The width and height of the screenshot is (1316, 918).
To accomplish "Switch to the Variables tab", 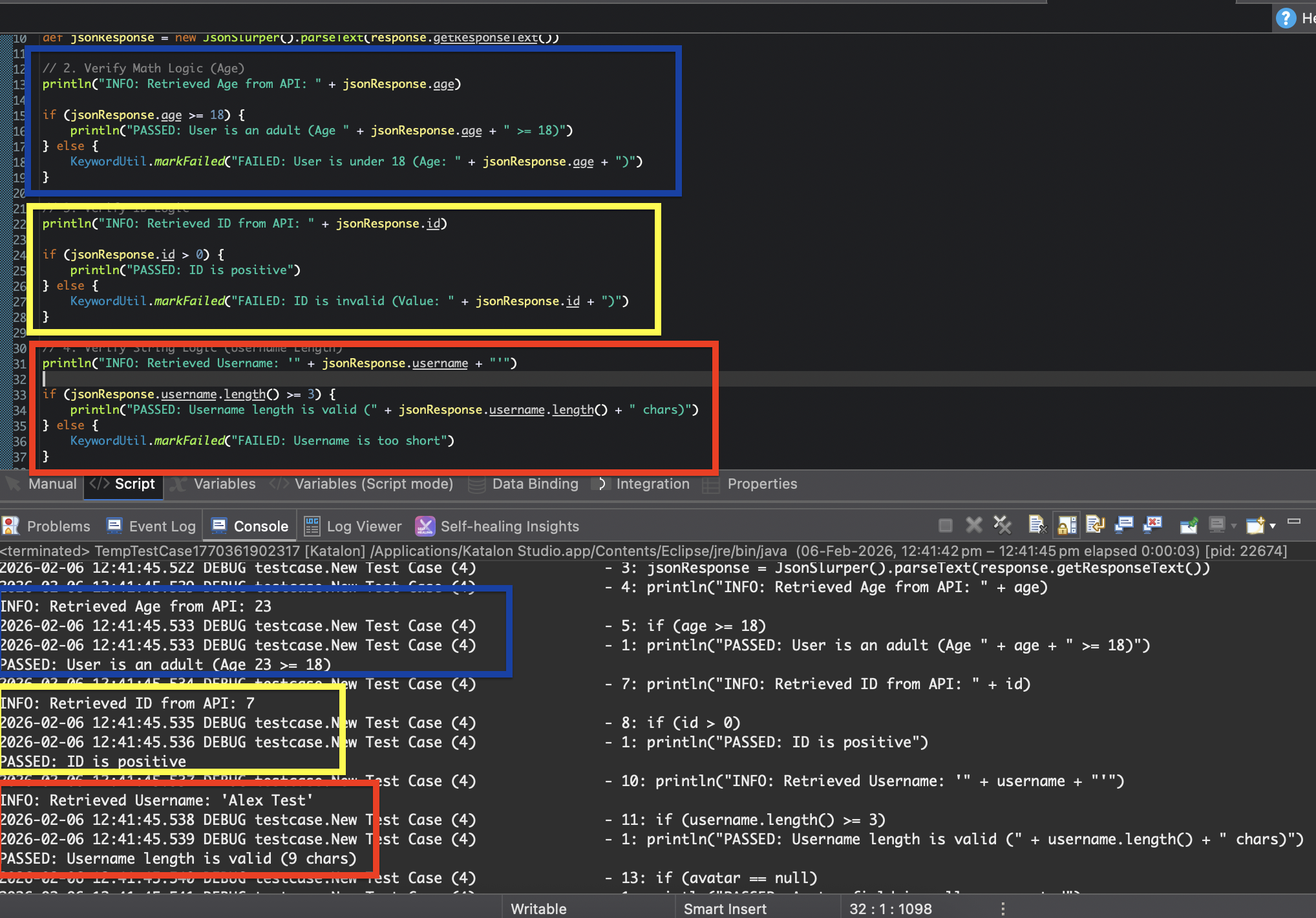I will 224,484.
